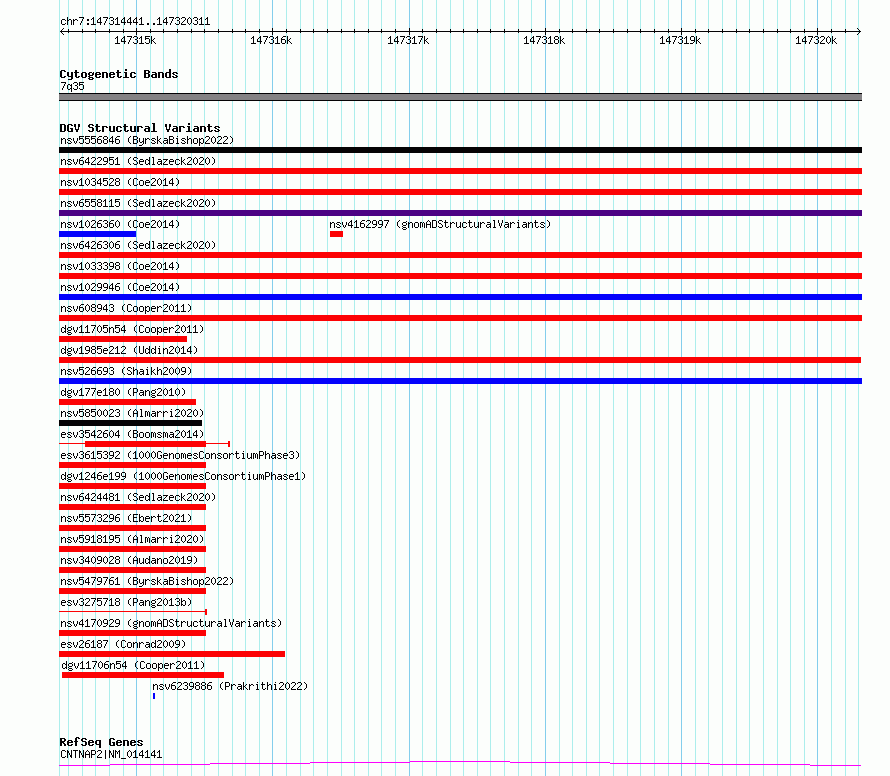Viewport: 890px width, 776px height.
Task: Open dgv11706n54 (Cooper2011) label
Action: 133,665
